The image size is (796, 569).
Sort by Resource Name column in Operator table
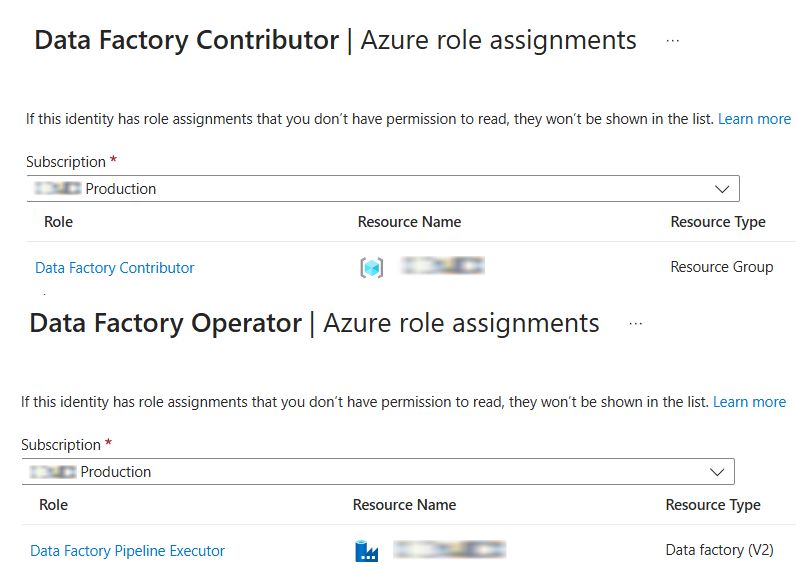[404, 505]
